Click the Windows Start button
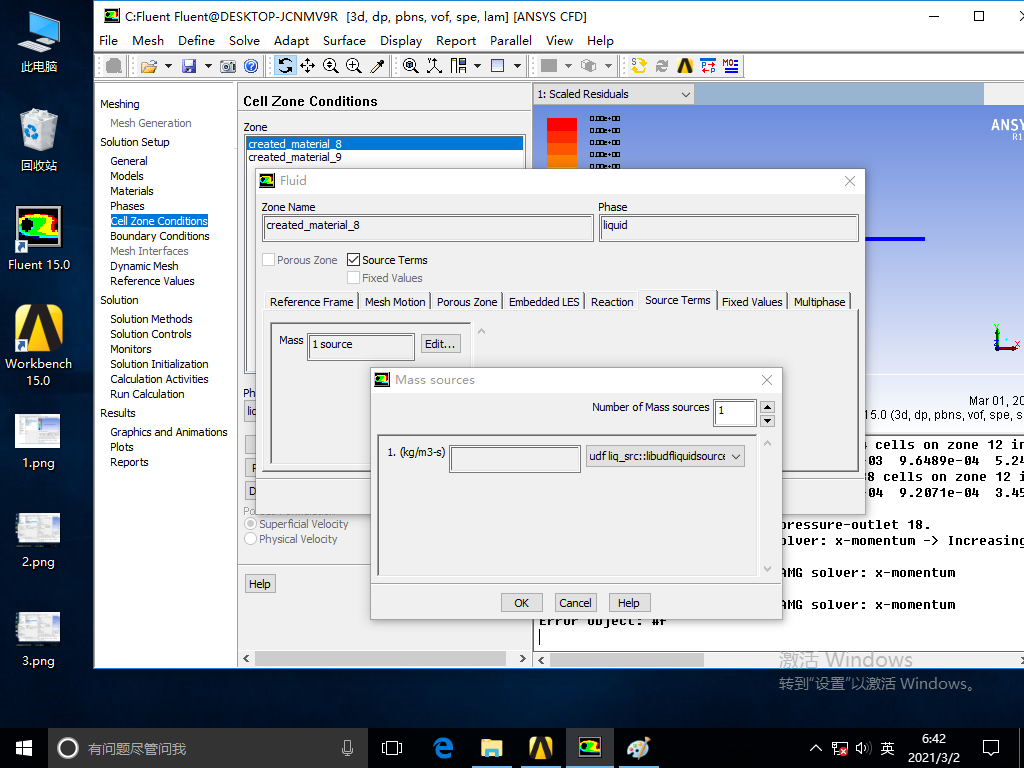This screenshot has height=768, width=1024. point(24,748)
